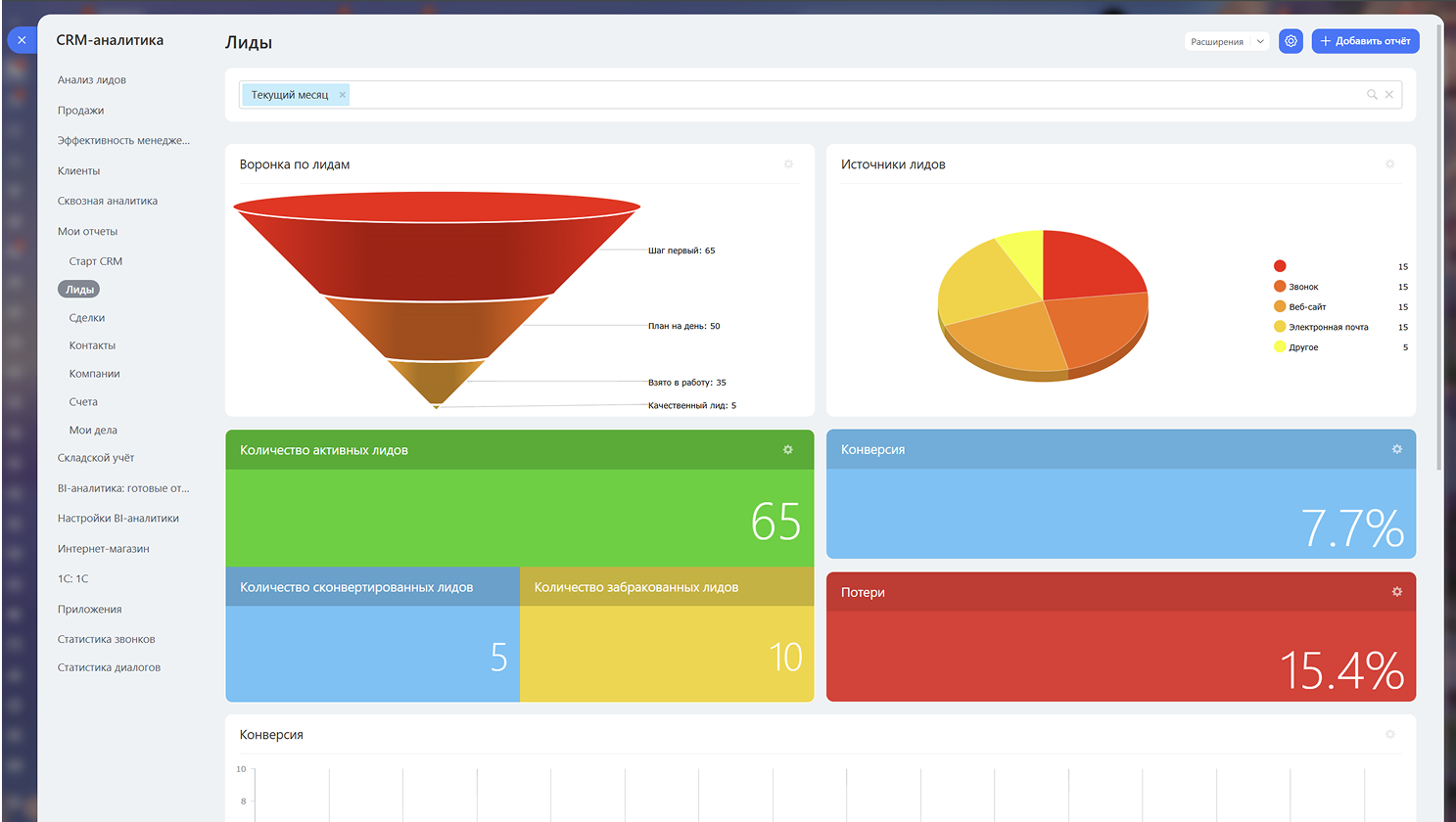1456x822 pixels.
Task: Click search magnifier icon in filter bar
Action: [x=1372, y=95]
